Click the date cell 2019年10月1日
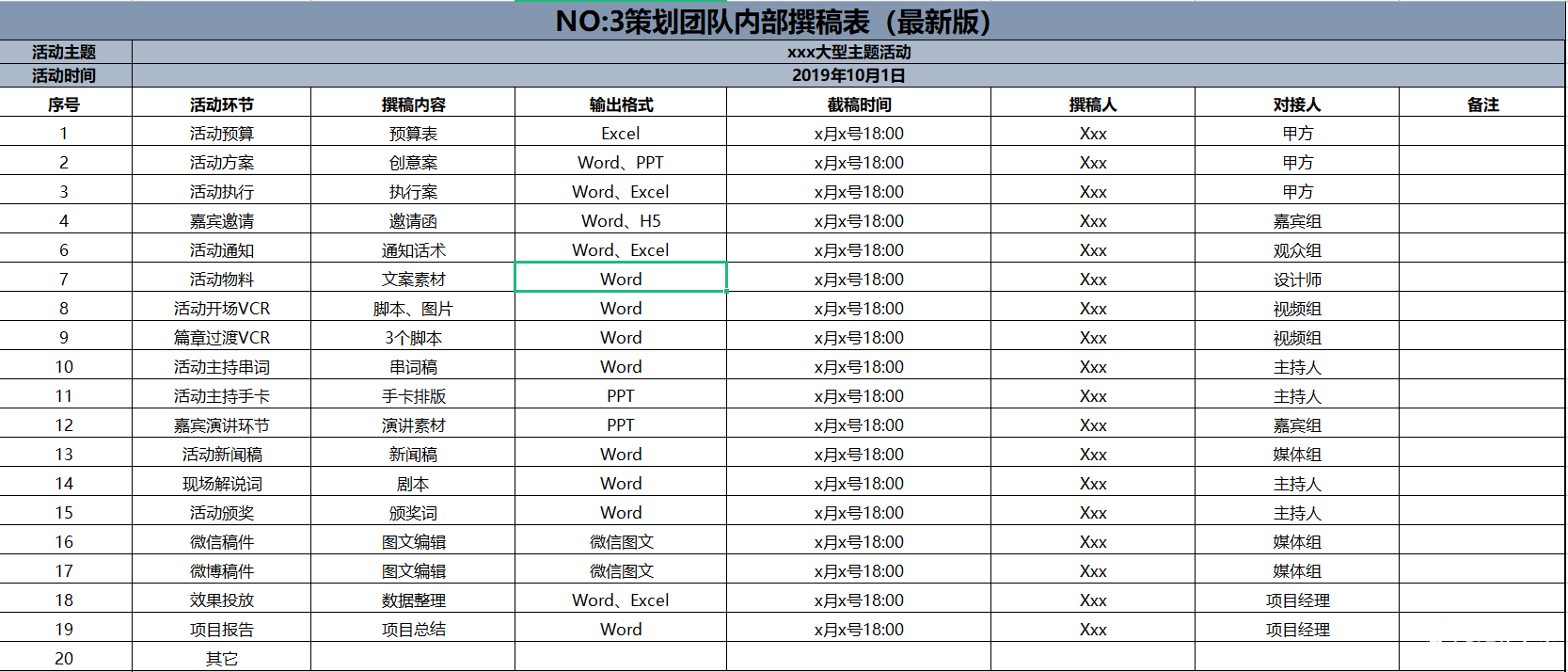This screenshot has width=1568, height=672. [848, 75]
